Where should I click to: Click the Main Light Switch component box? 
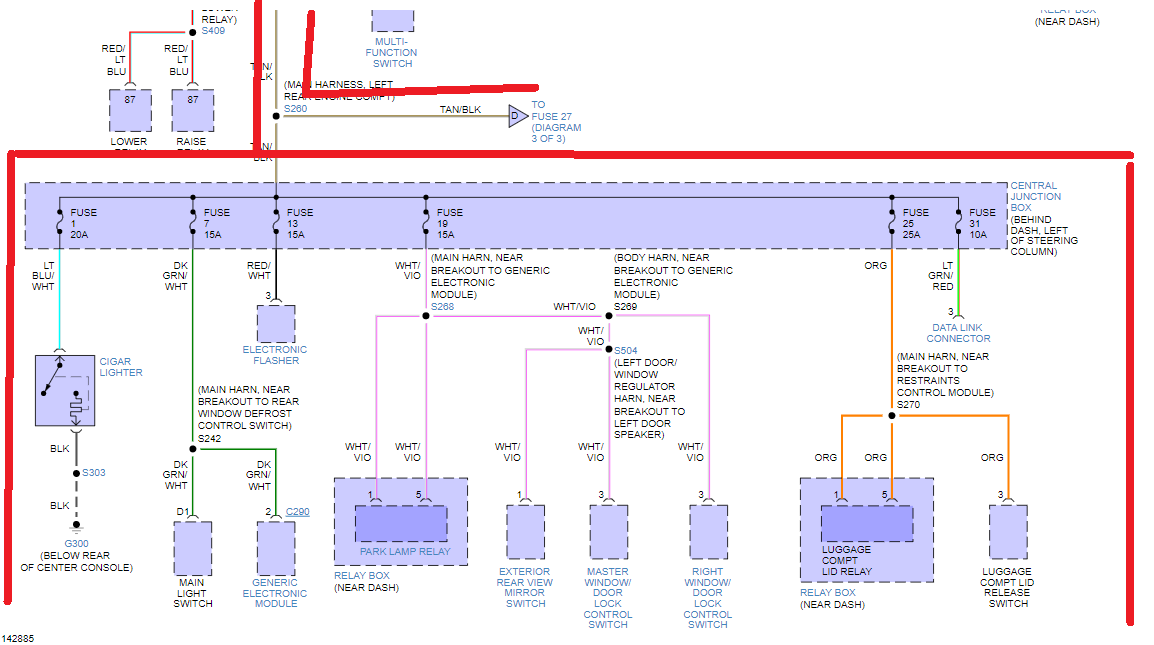tap(192, 548)
